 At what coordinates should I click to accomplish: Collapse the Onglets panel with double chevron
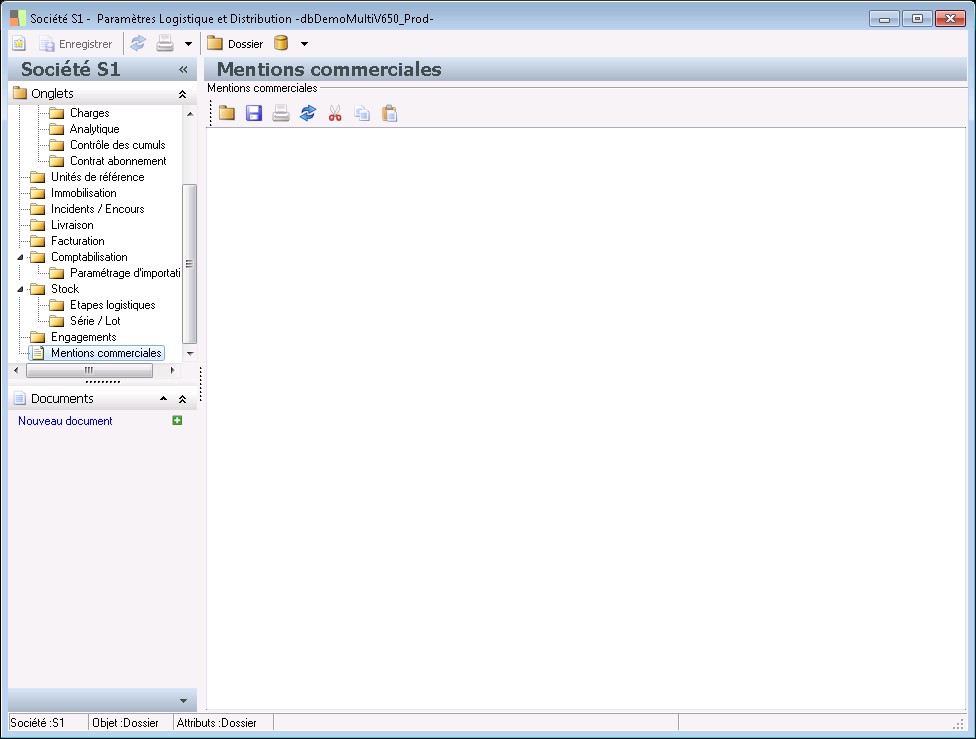(182, 93)
